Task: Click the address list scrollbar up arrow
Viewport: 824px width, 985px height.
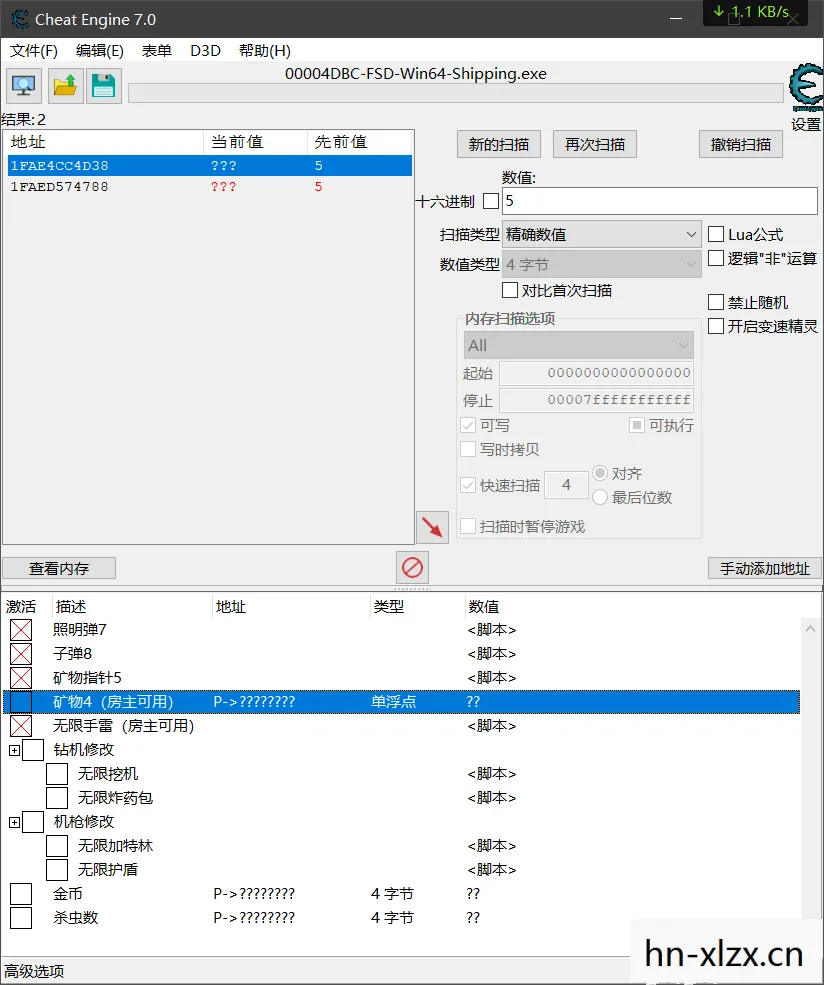Action: pyautogui.click(x=810, y=628)
